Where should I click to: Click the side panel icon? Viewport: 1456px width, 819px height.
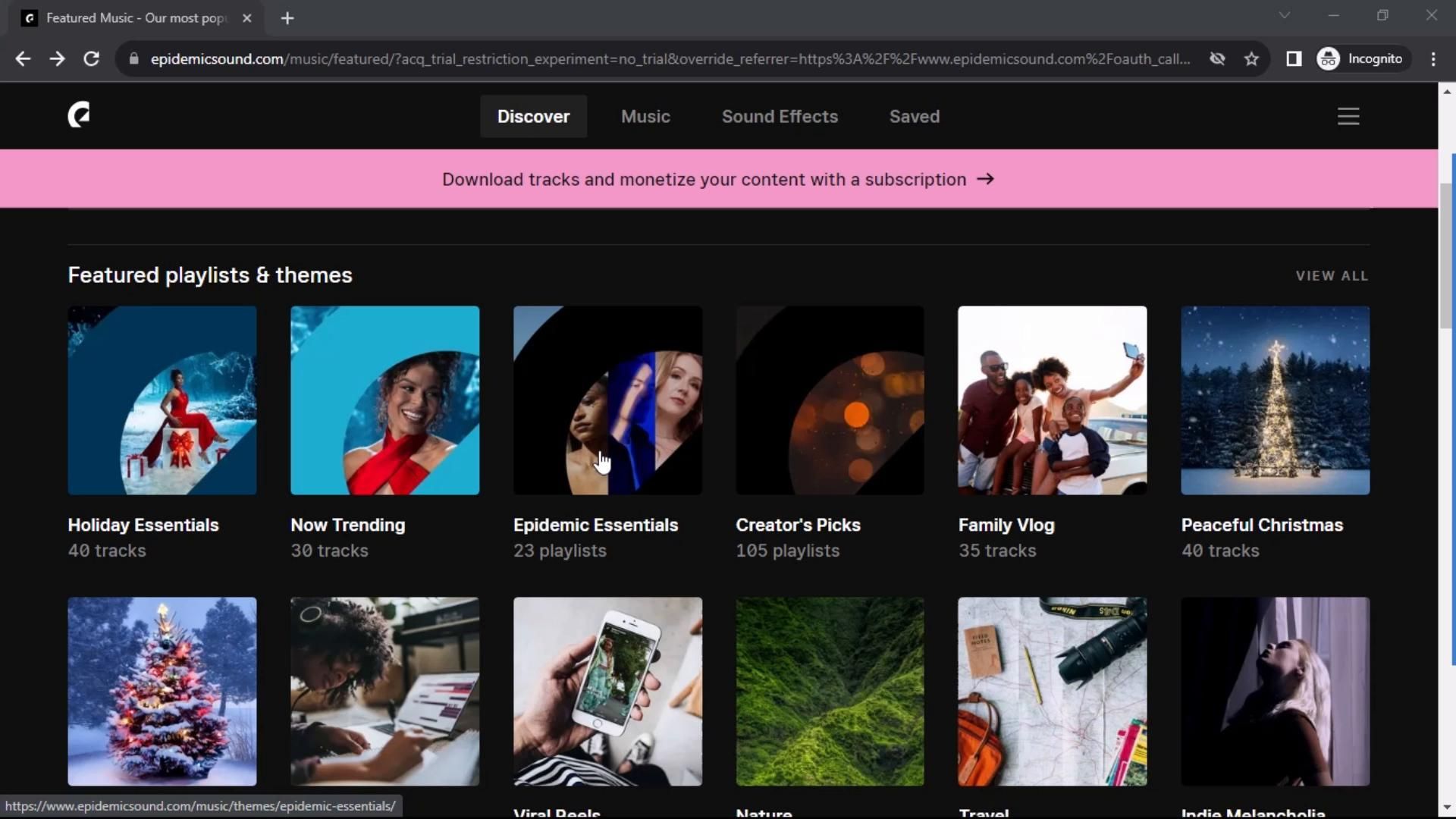coord(1294,59)
